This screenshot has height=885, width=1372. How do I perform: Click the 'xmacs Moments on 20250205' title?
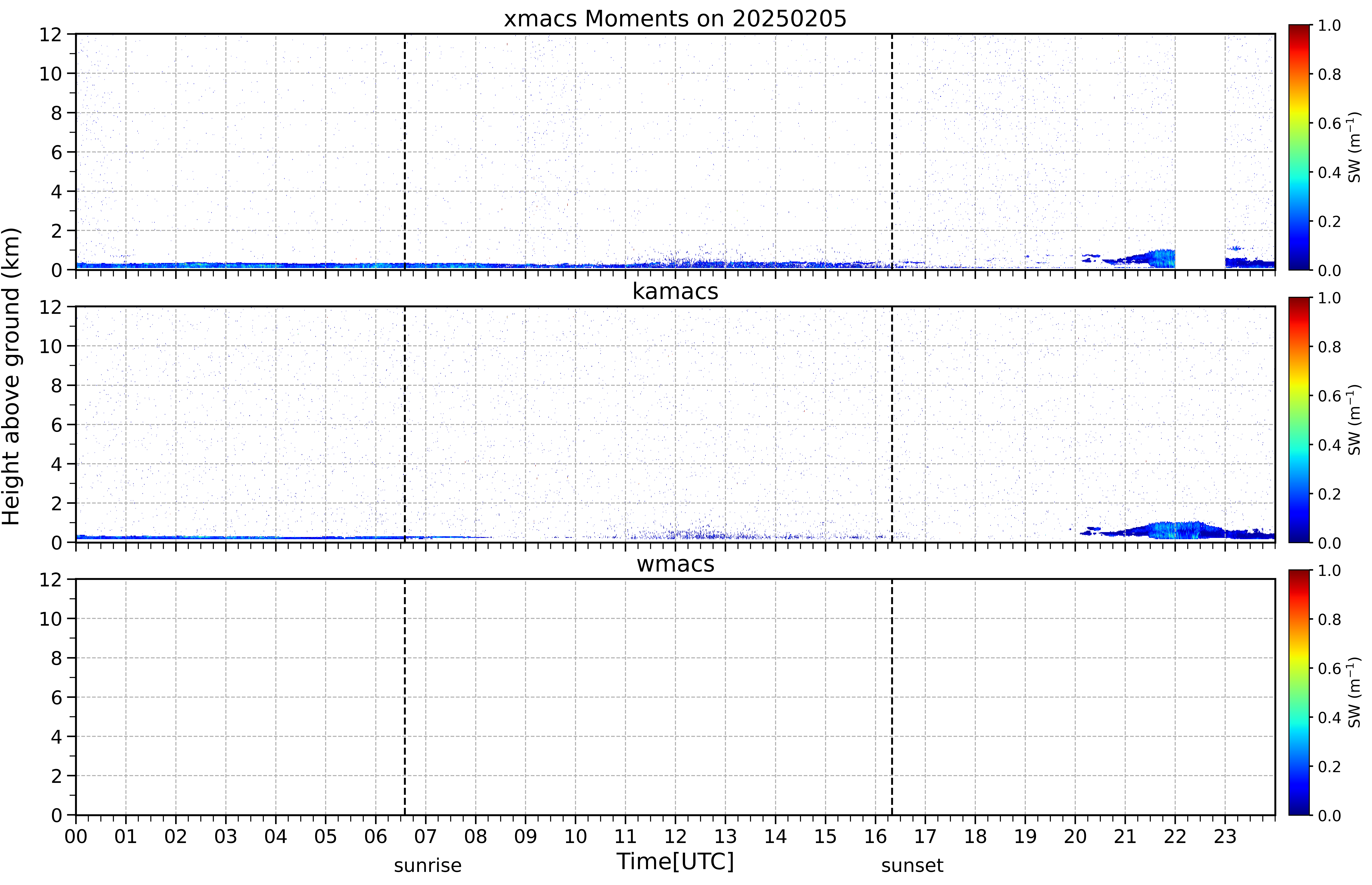coord(675,18)
